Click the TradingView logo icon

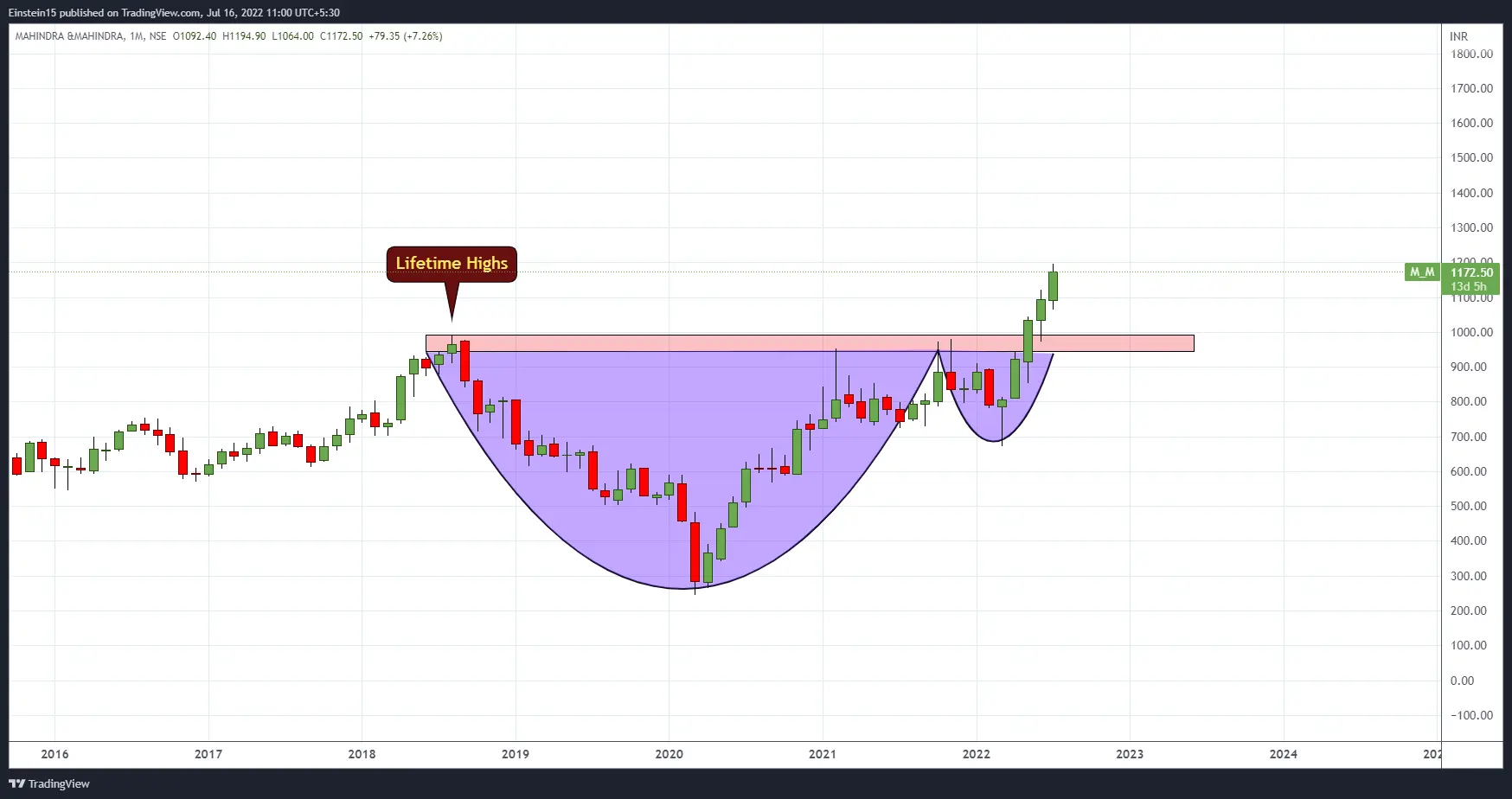click(17, 783)
